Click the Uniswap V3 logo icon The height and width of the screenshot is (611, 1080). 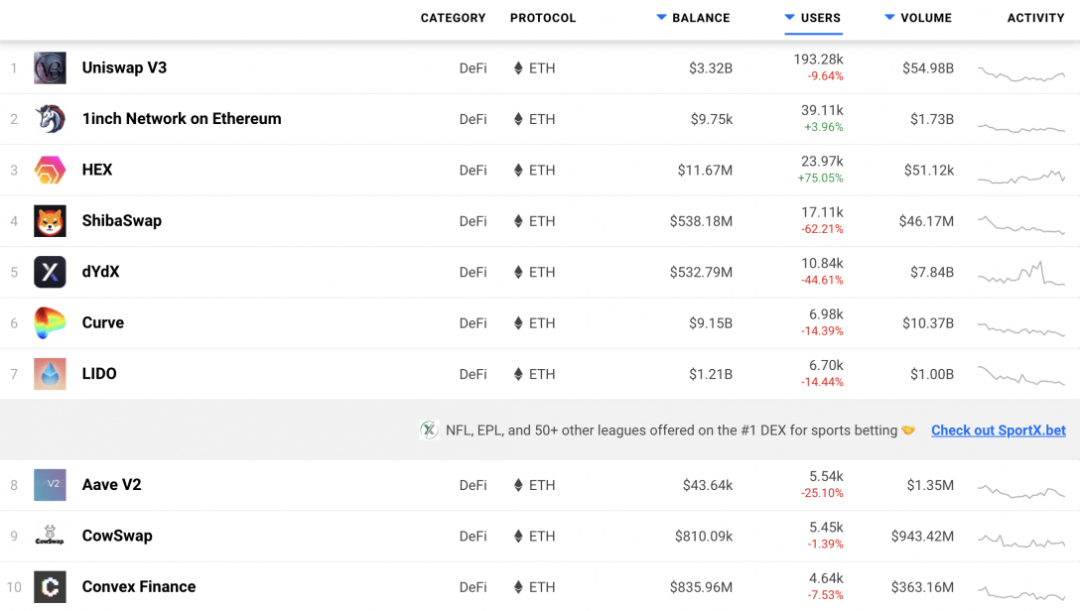click(x=50, y=68)
